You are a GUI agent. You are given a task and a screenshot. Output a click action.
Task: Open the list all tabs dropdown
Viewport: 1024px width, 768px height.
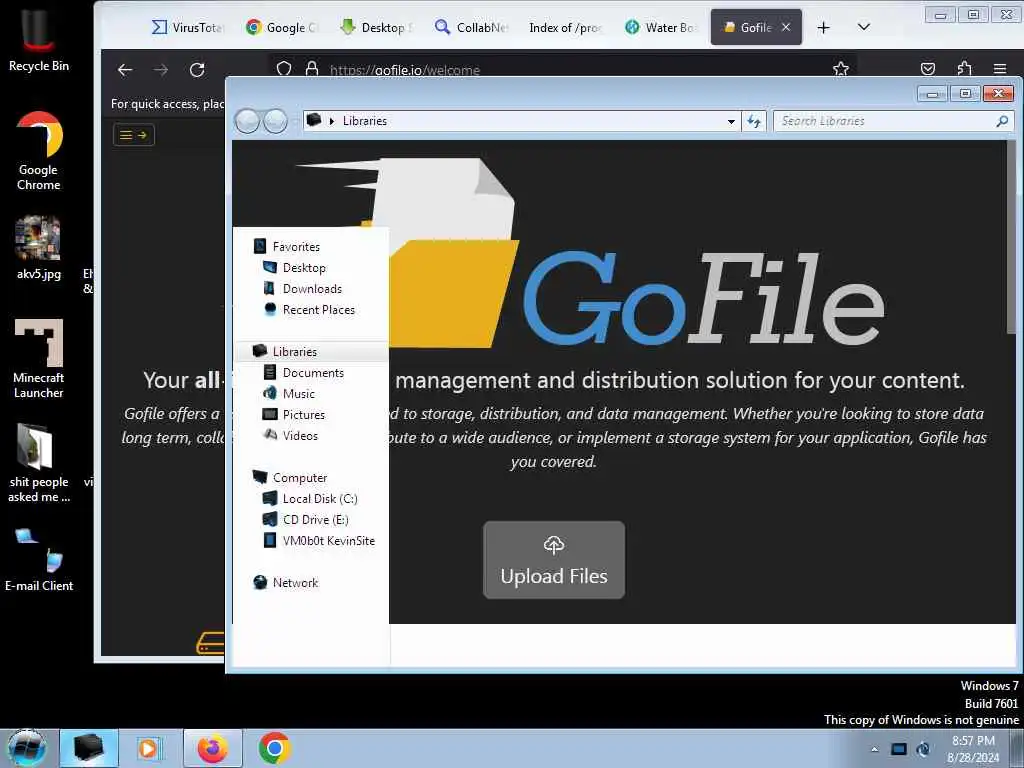[864, 27]
